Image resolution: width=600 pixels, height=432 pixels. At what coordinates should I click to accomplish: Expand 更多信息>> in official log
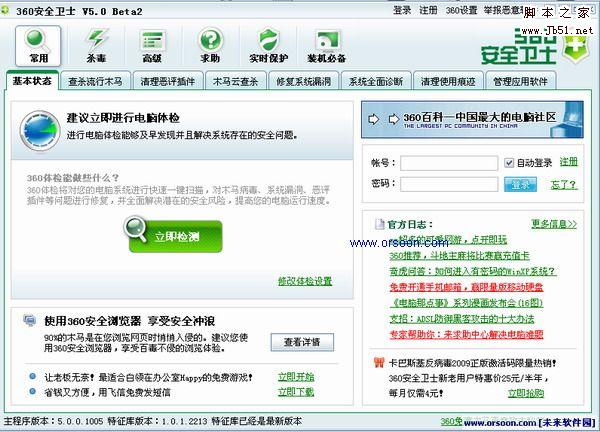click(554, 224)
